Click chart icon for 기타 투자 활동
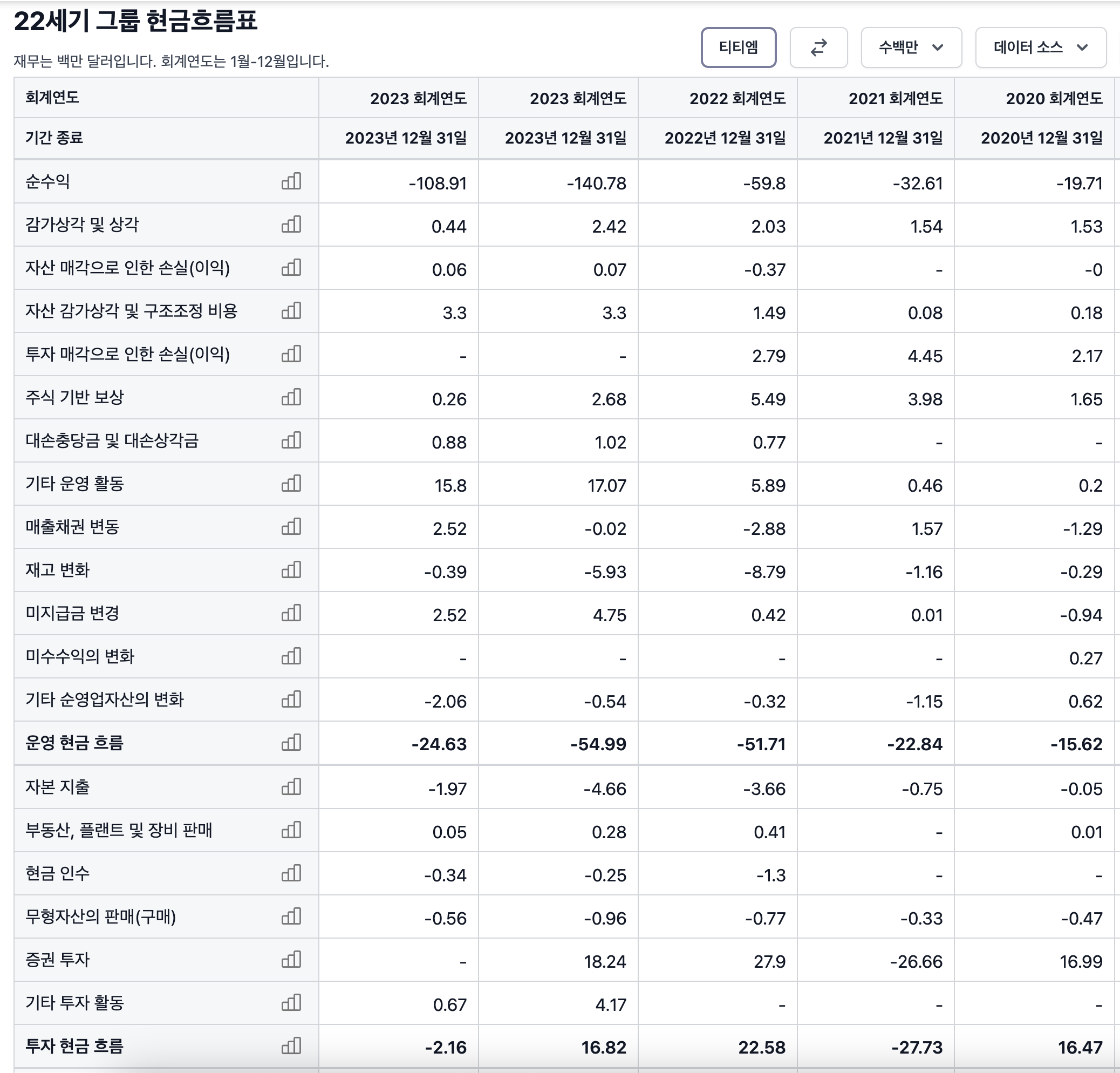The width and height of the screenshot is (1120, 1073). point(291,1003)
